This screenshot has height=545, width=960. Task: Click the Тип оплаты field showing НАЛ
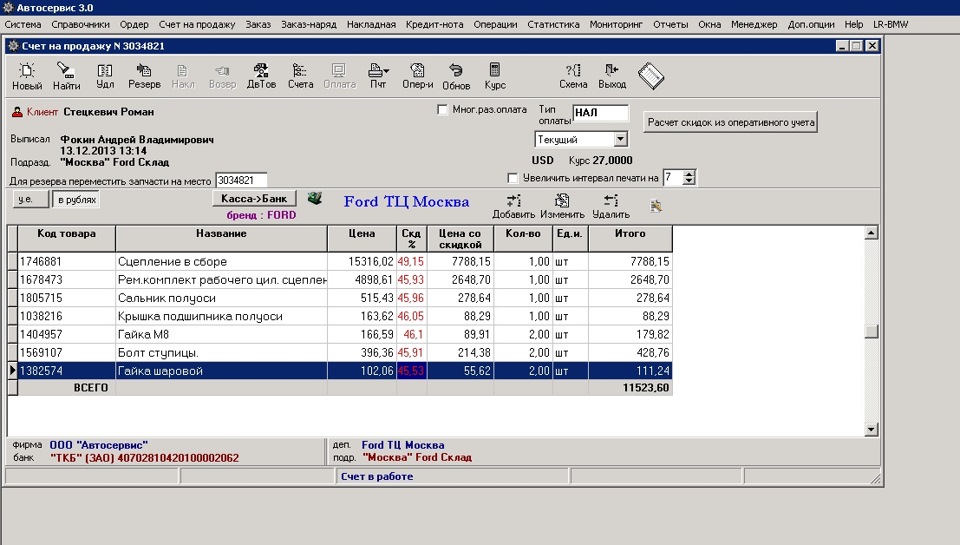tap(600, 113)
